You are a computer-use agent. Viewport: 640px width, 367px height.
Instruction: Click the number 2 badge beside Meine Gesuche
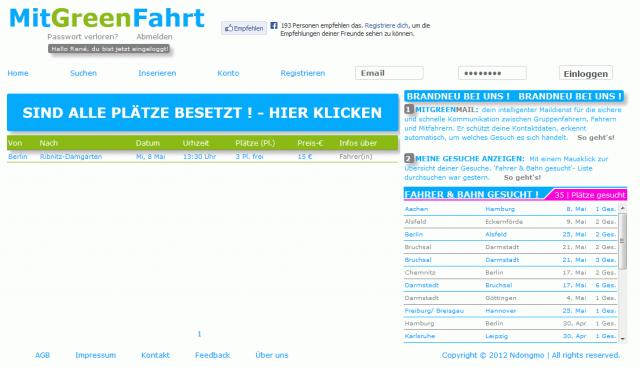[x=409, y=158]
